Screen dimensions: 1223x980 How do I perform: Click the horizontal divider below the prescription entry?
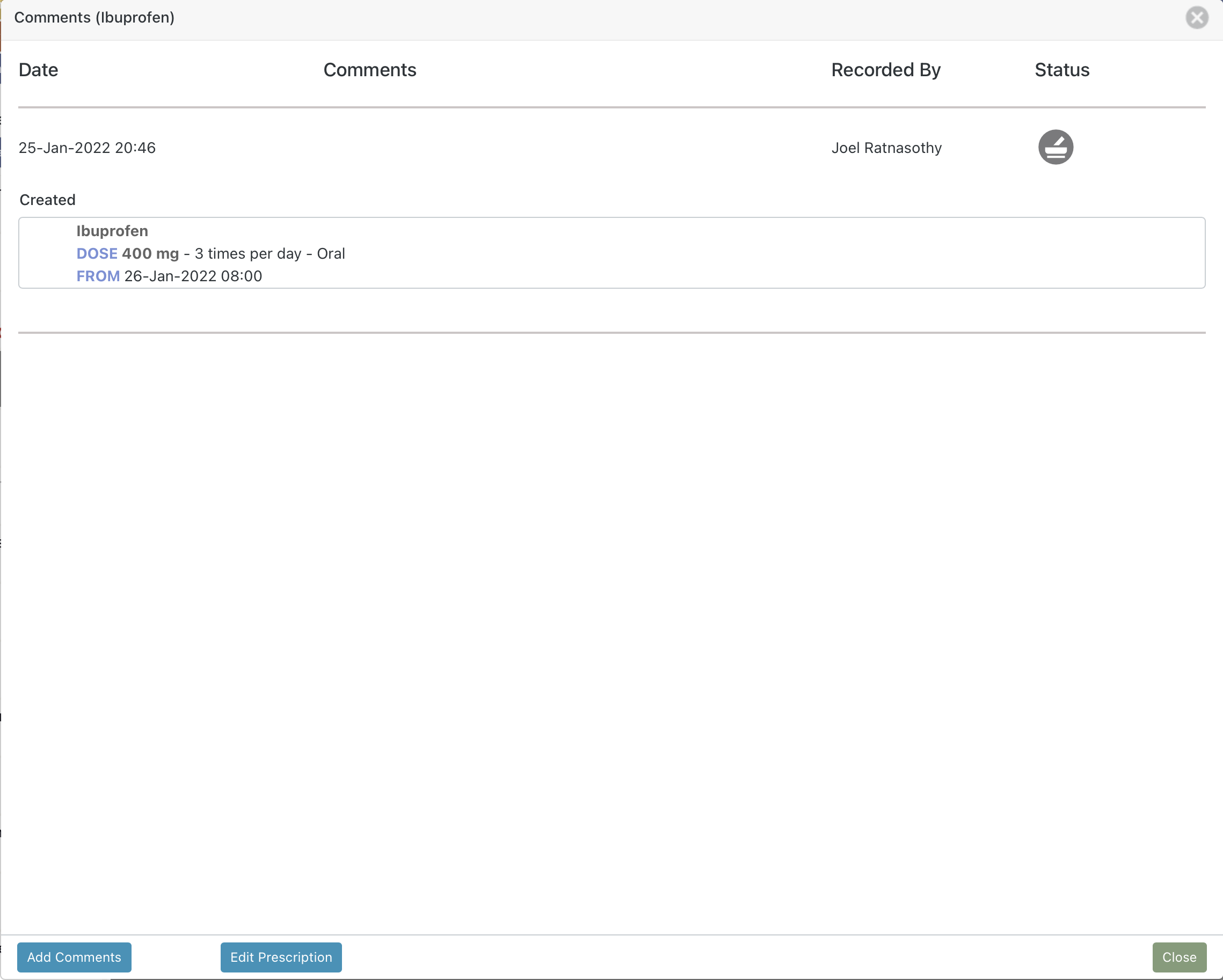coord(611,332)
